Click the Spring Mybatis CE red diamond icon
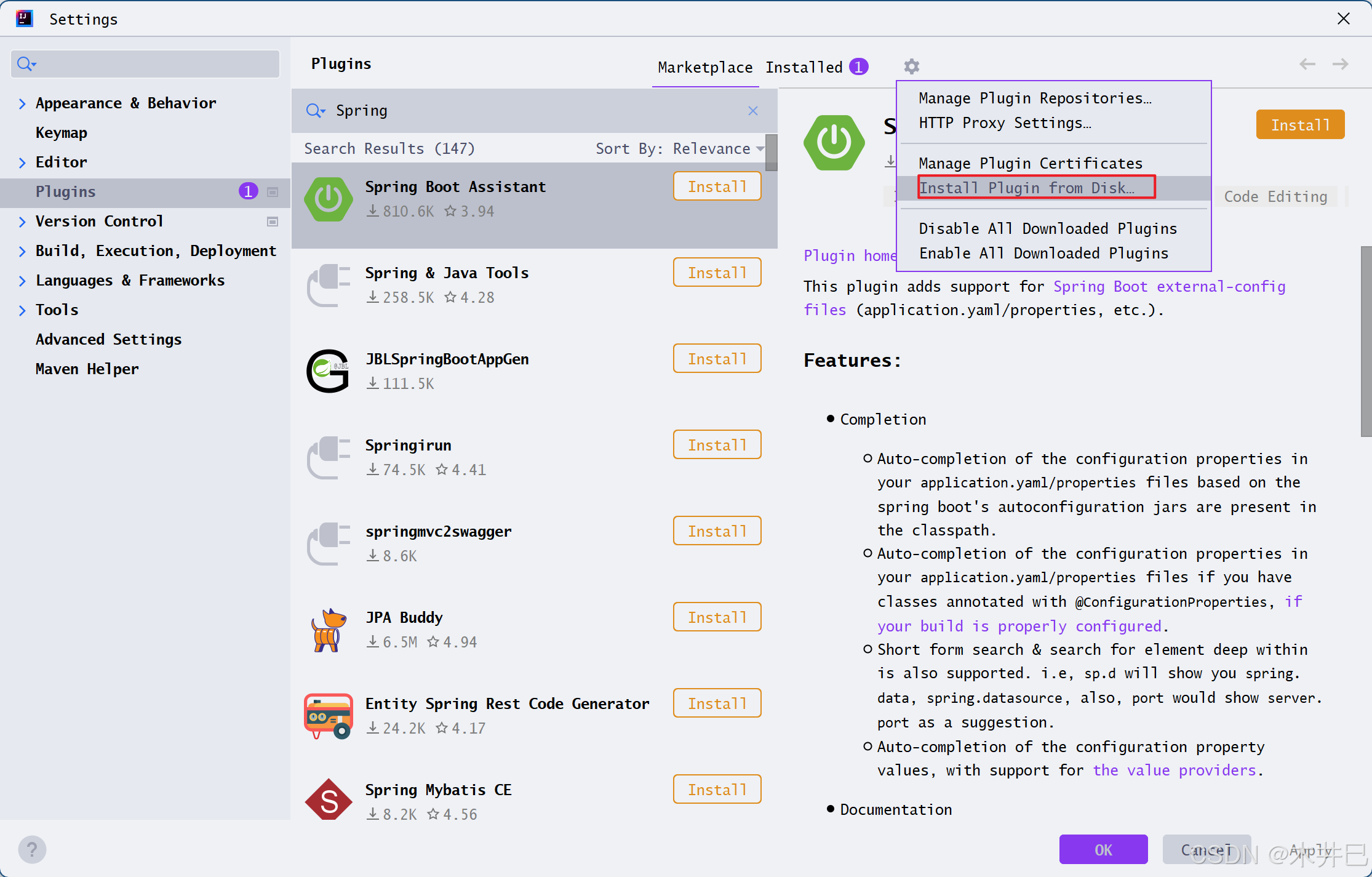 [x=329, y=801]
